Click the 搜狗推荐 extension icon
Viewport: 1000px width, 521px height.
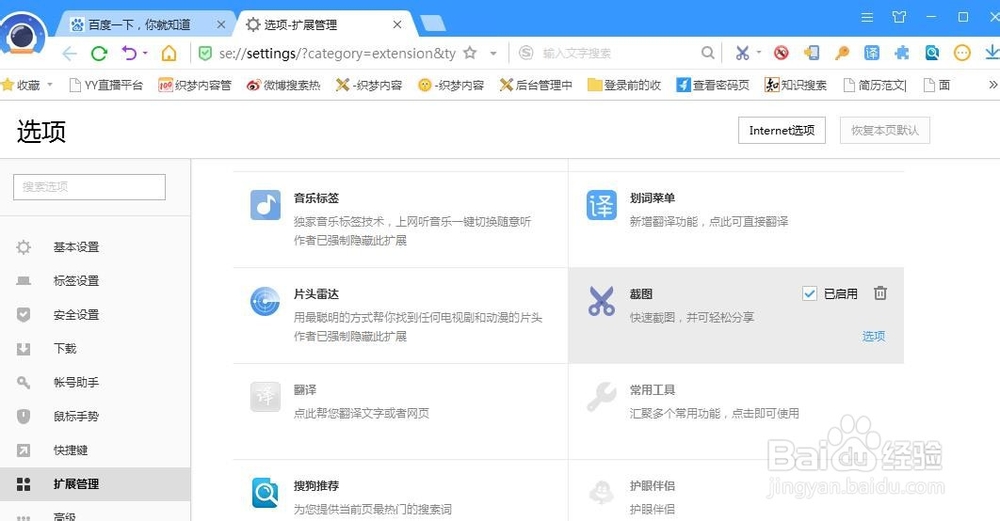265,492
